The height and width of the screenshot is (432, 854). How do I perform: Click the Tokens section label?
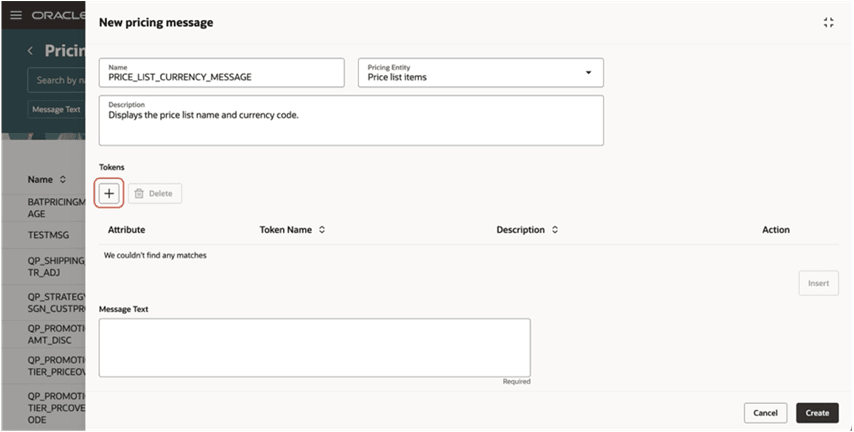coord(112,167)
